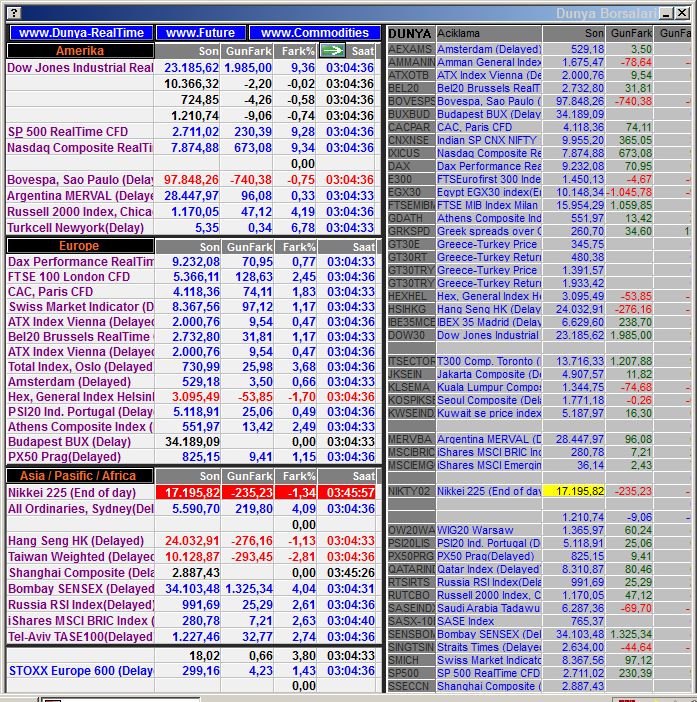Open the www.Commodities link

315,33
